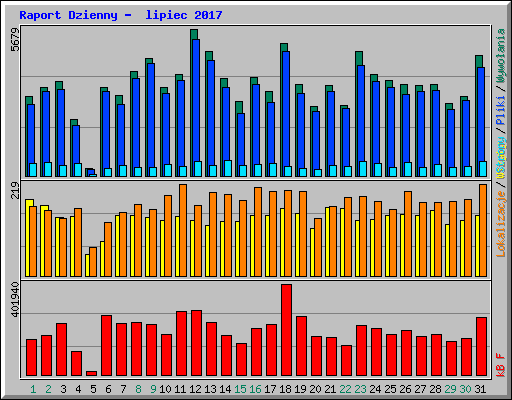
Task: Click the green Wywołania legend label
Action: point(500,56)
